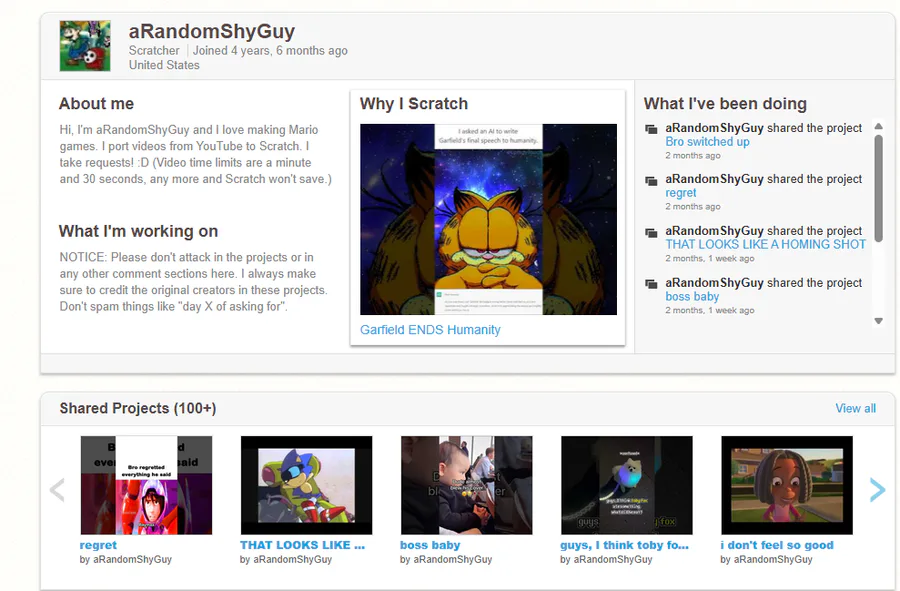Viewport: 900px width, 591px height.
Task: Click 'by aRandomShyGuy' under boss baby project
Action: tap(446, 559)
